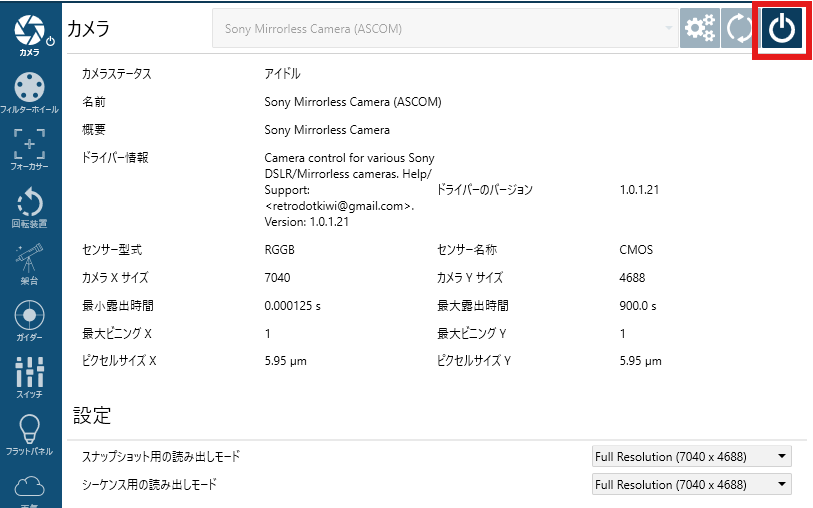Viewport: 813px width, 508px height.
Task: Expand the Sony Mirrorless Camera device dropdown
Action: [x=445, y=29]
